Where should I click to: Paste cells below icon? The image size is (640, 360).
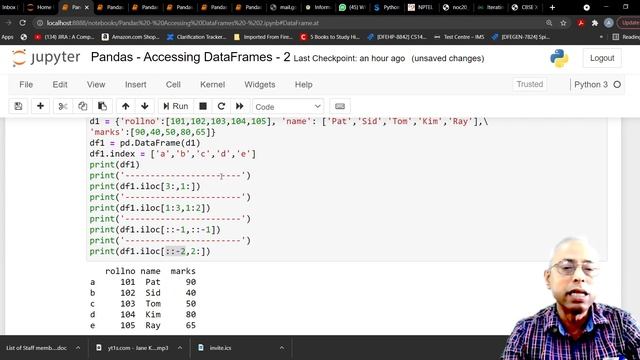102,106
